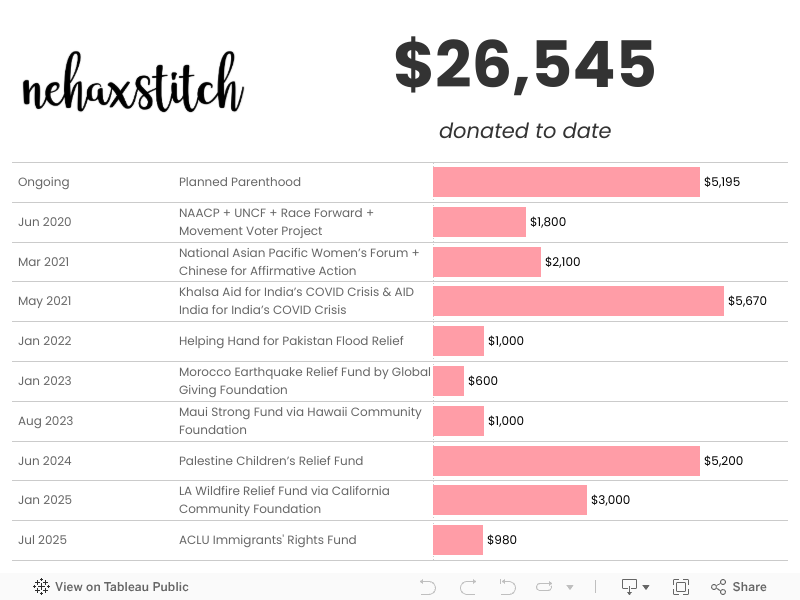Image resolution: width=800 pixels, height=600 pixels.
Task: Select the Revert icon to reset the view
Action: (x=507, y=587)
